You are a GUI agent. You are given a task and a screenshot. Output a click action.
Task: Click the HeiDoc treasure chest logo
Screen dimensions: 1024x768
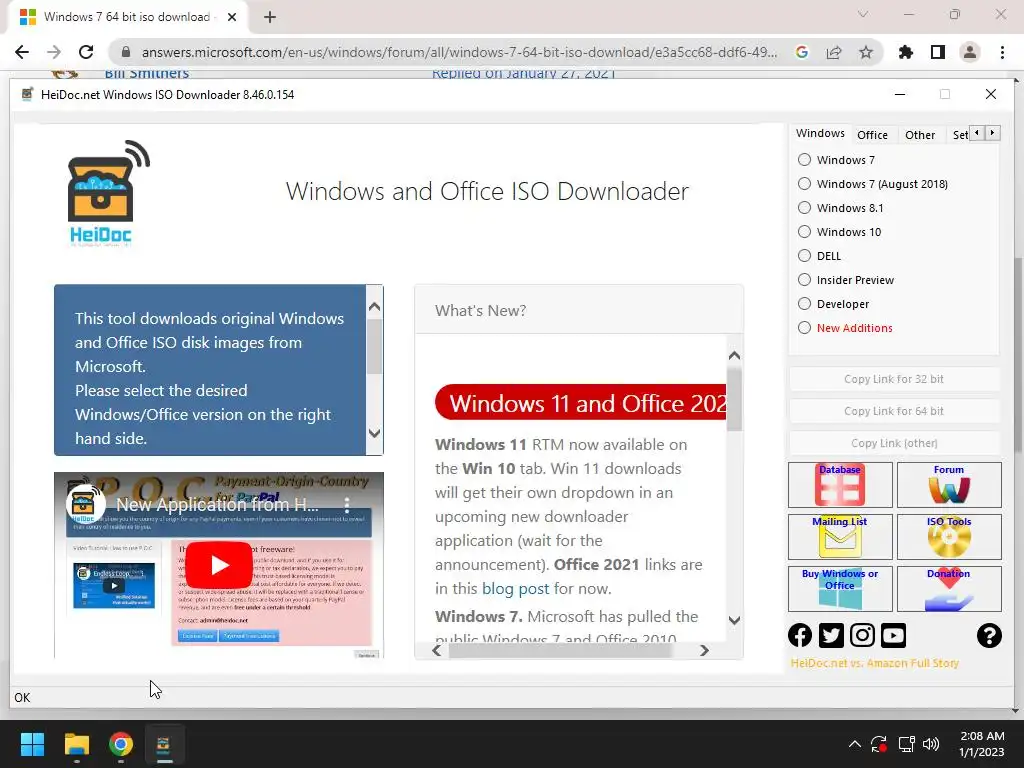[x=106, y=193]
